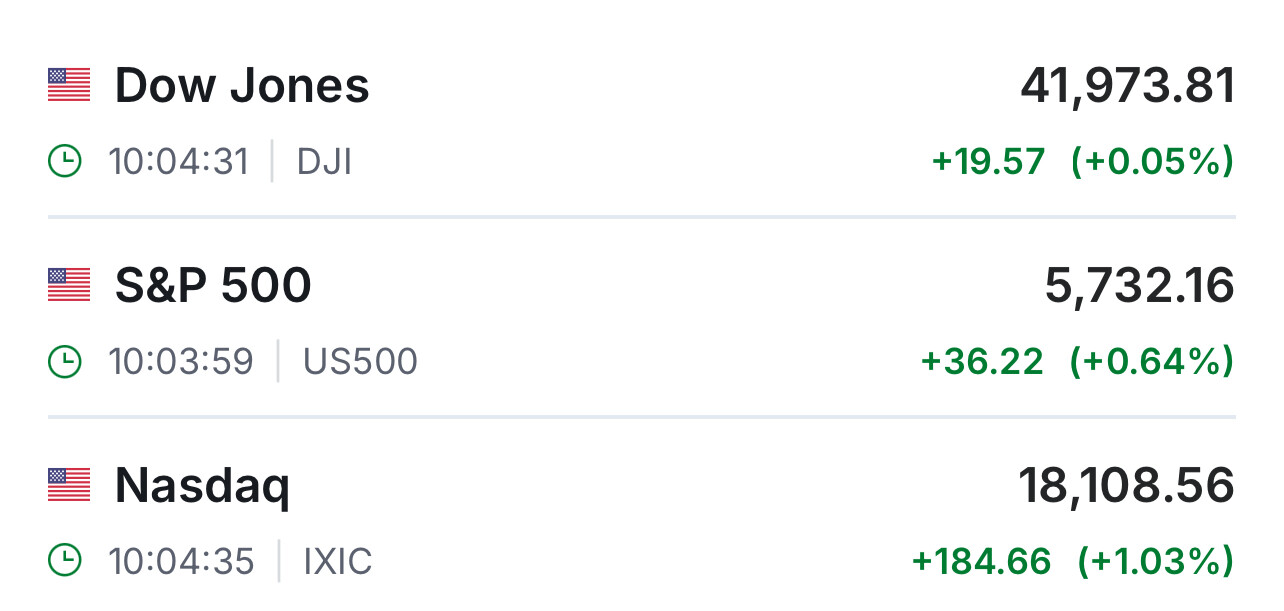Open the S&P 500 index name

tap(213, 286)
